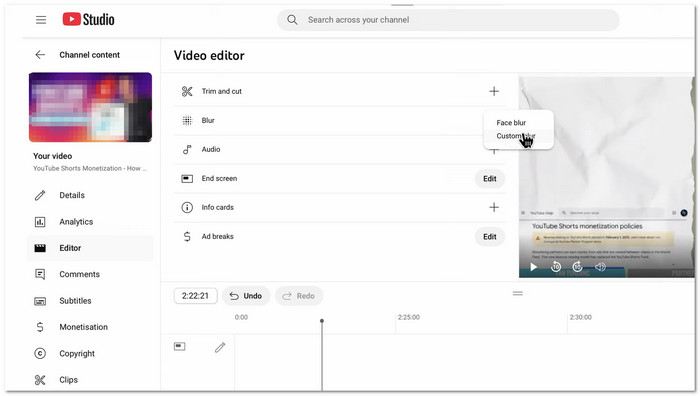This screenshot has width=700, height=396.
Task: Click the Info cards icon
Action: pyautogui.click(x=187, y=208)
